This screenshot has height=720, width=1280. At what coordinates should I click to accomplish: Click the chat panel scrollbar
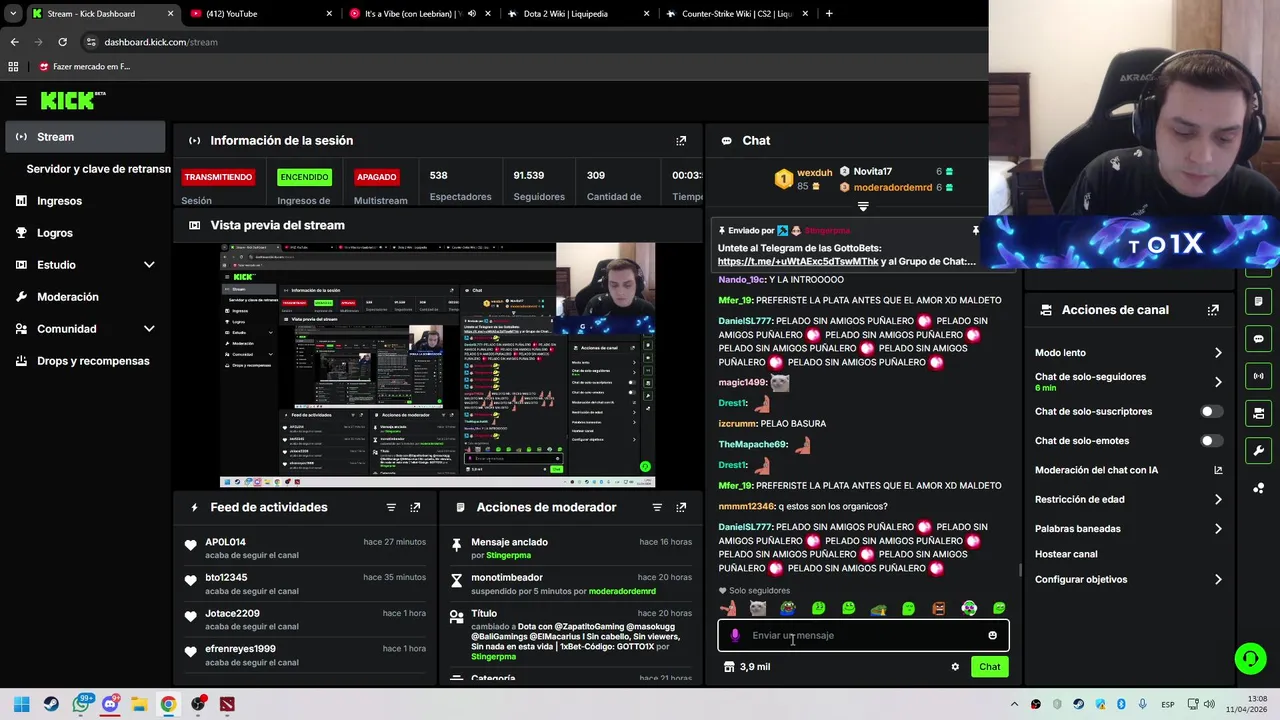[1020, 570]
